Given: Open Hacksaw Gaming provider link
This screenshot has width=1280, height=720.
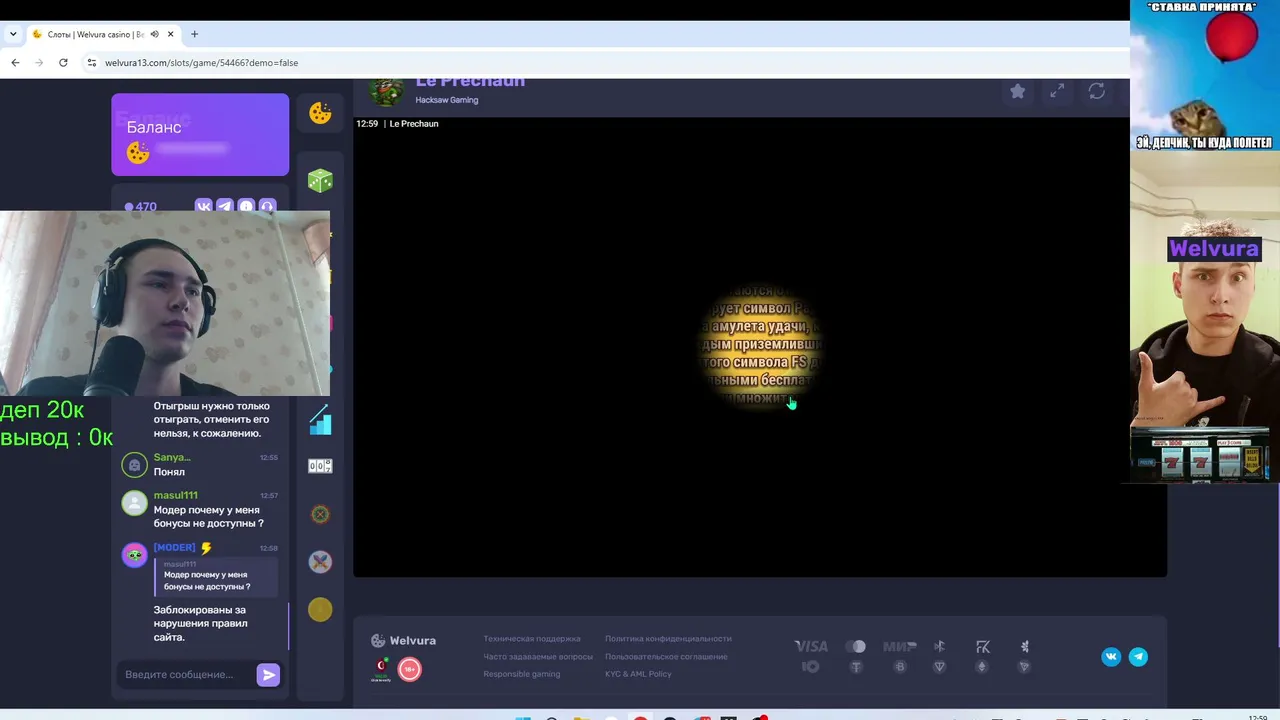Looking at the screenshot, I should (447, 100).
